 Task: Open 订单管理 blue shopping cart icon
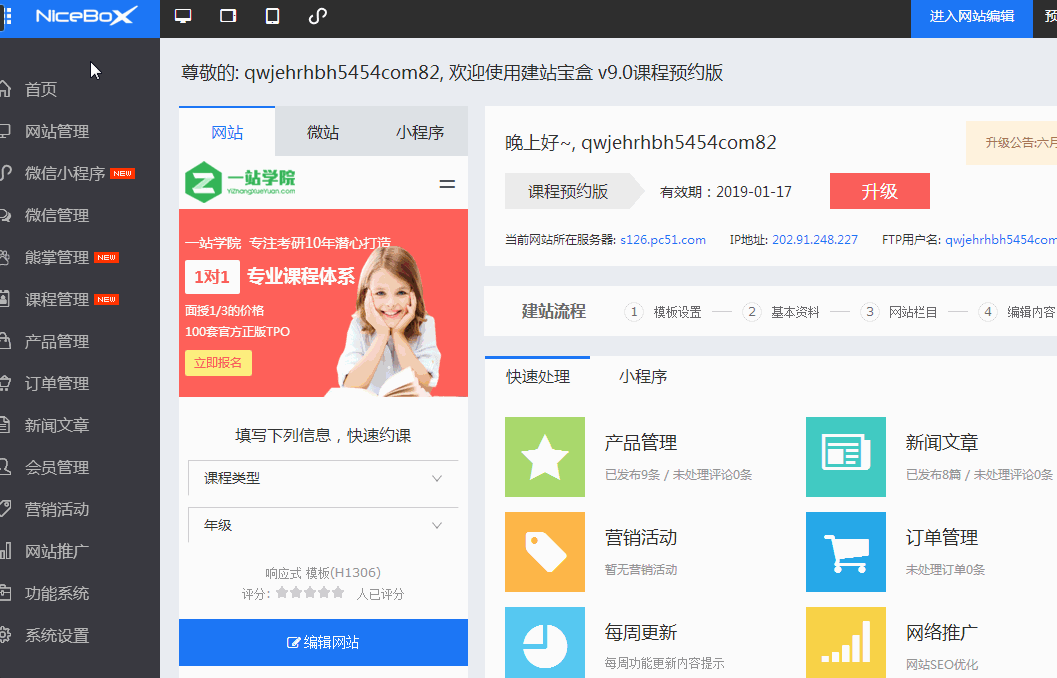(x=846, y=552)
